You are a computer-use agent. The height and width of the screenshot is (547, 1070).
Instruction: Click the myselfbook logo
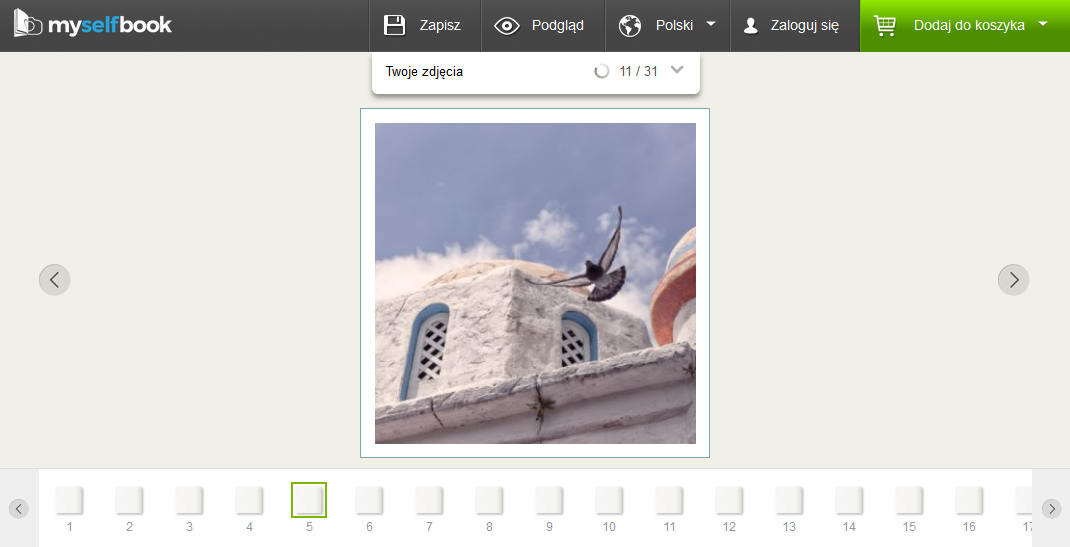[93, 25]
